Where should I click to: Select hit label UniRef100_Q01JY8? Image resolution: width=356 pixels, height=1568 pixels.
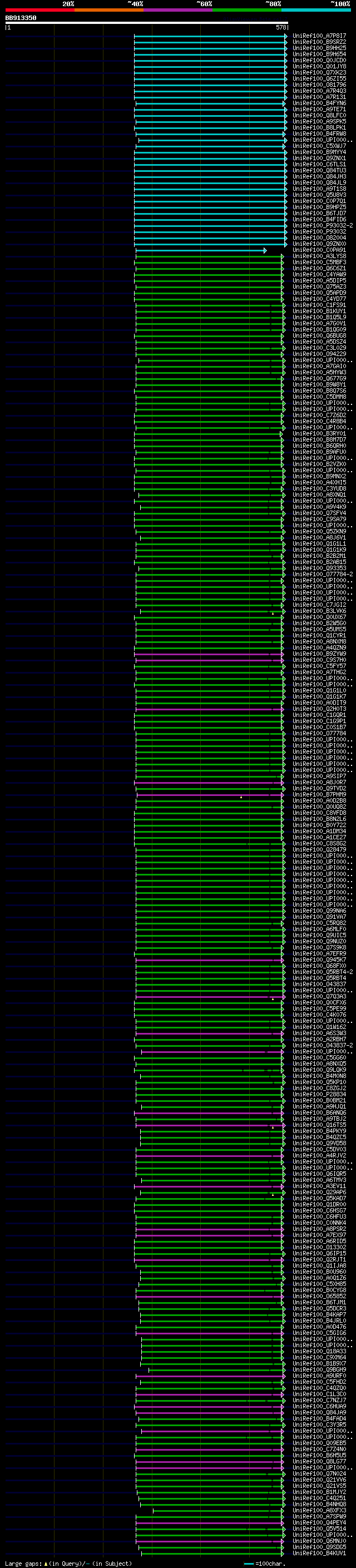pyautogui.click(x=319, y=66)
